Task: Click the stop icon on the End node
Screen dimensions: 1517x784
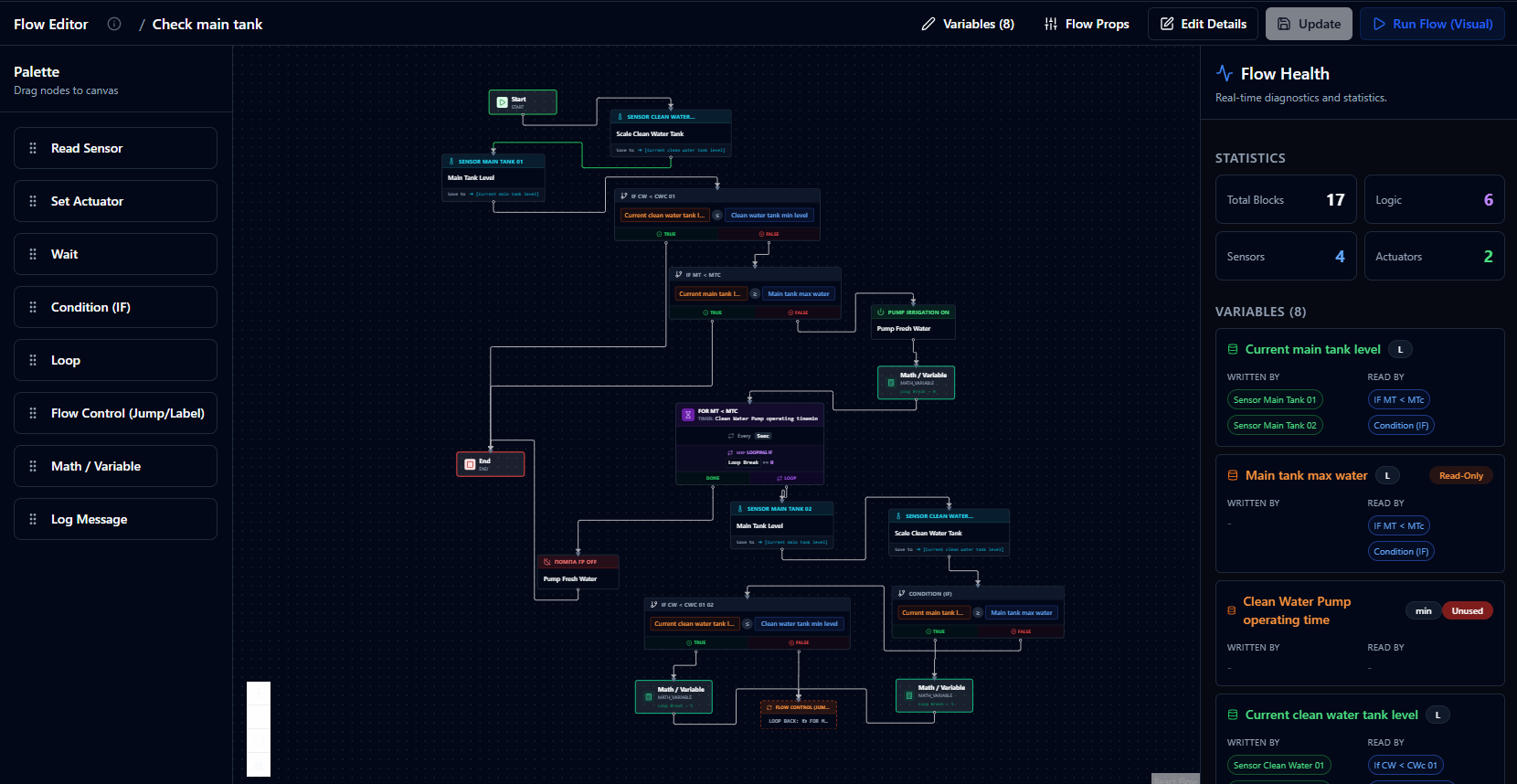Action: tap(470, 464)
